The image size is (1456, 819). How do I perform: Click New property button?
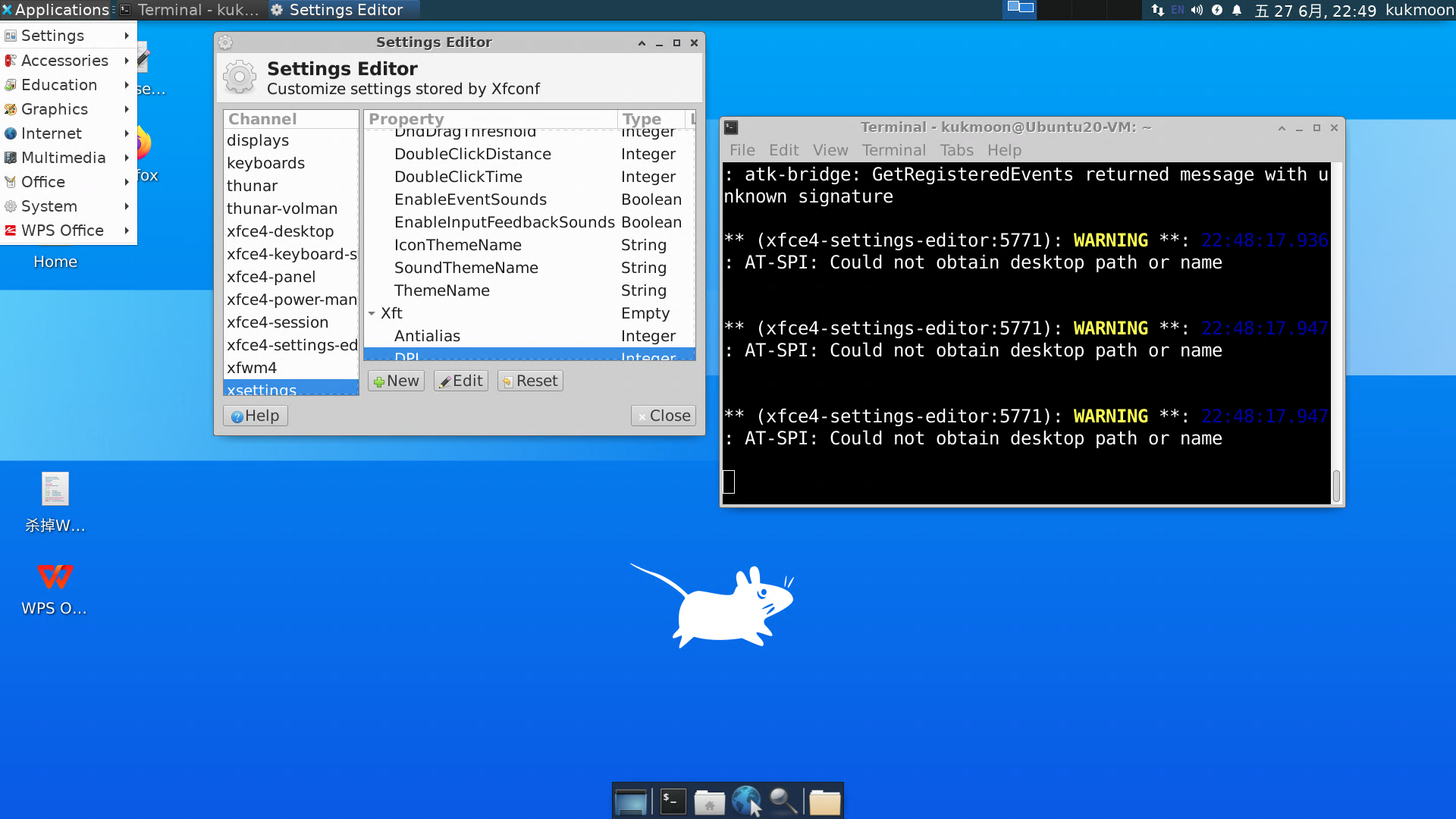coord(396,381)
